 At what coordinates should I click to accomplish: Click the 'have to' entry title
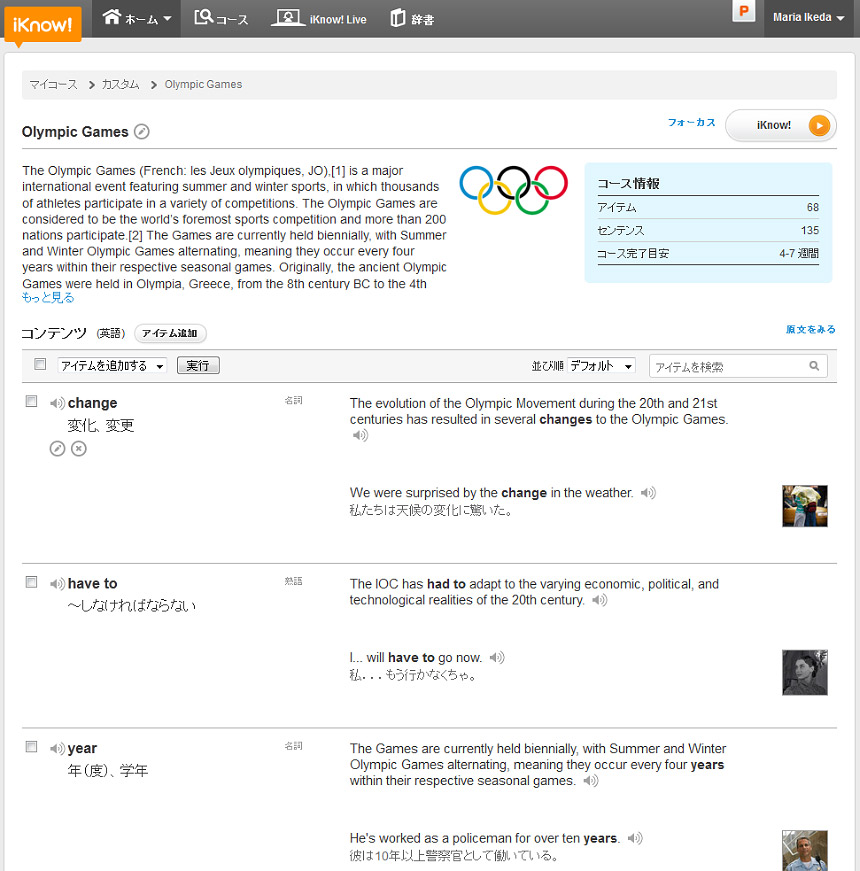92,584
